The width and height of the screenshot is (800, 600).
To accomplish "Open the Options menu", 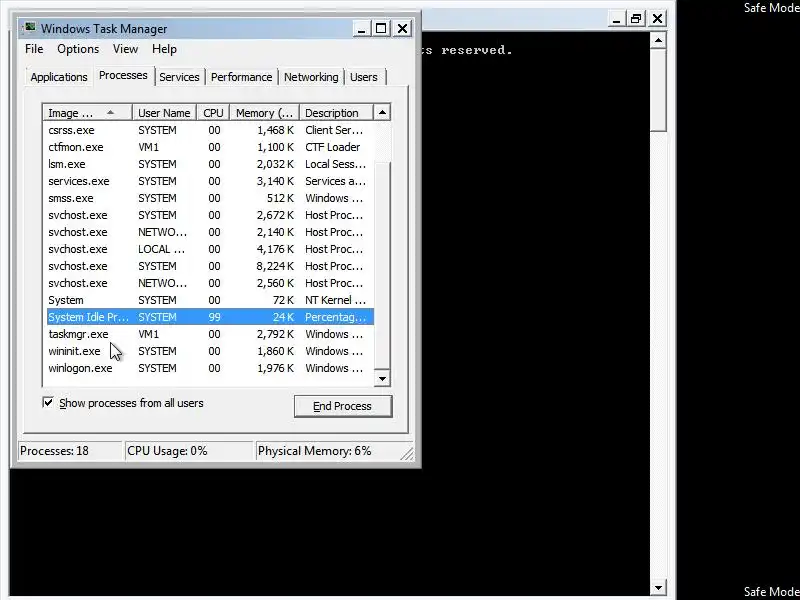I will tap(78, 49).
